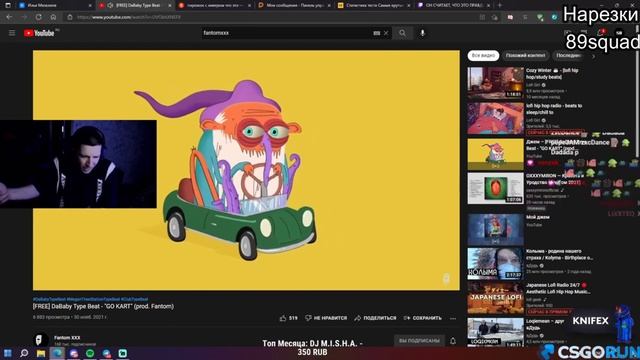
Task: Open lofi hip hop radio thumbnail
Action: [x=496, y=118]
